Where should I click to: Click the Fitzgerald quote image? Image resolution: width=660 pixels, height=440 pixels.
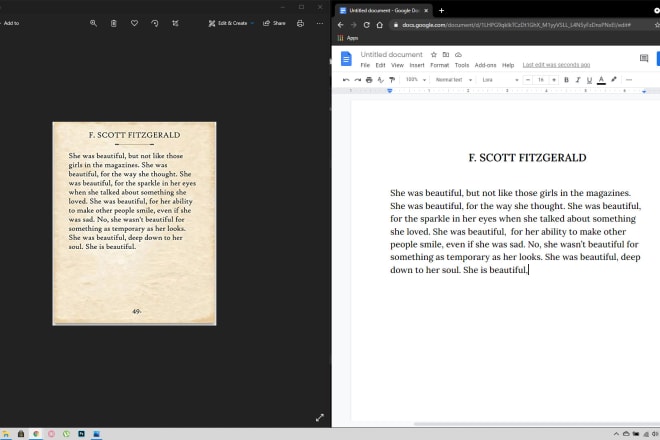click(134, 224)
